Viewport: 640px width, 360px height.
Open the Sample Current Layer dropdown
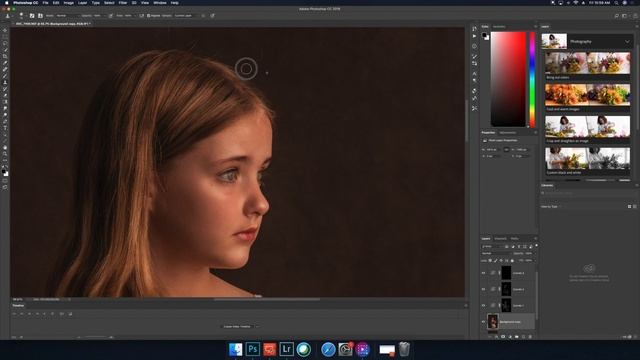[x=184, y=16]
